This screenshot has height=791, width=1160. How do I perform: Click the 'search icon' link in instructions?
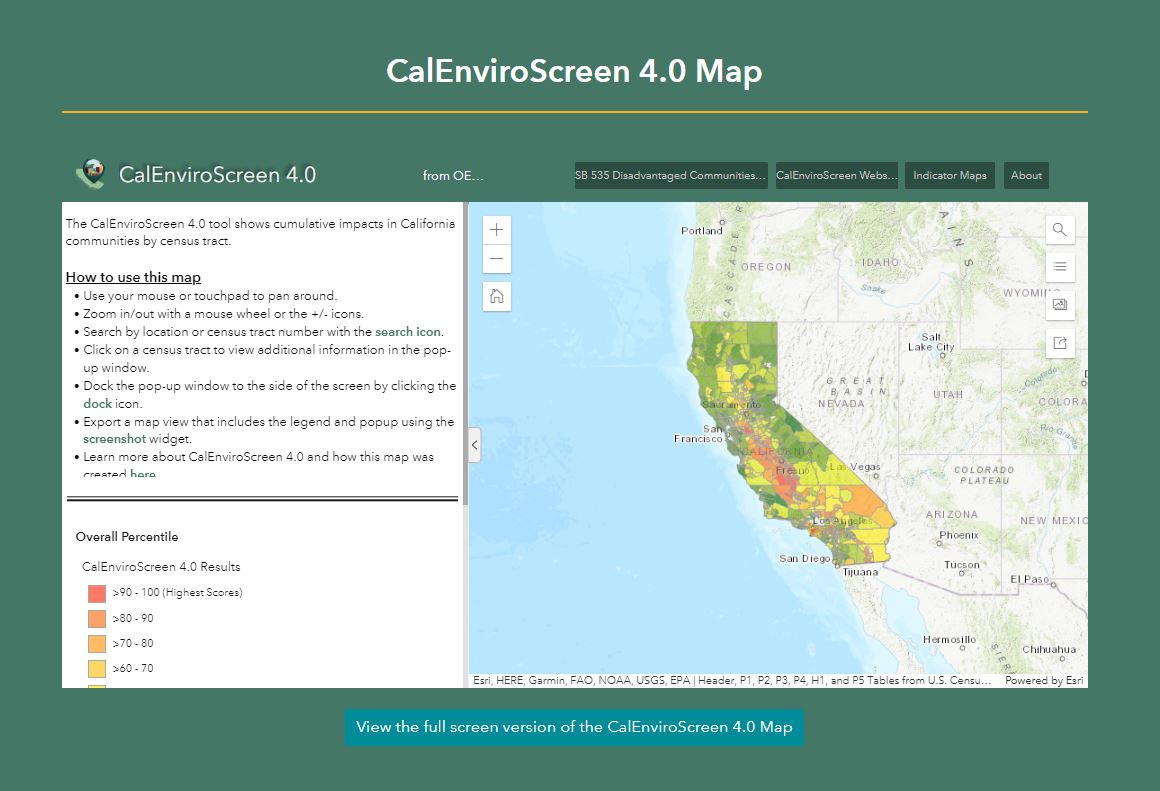click(x=408, y=331)
